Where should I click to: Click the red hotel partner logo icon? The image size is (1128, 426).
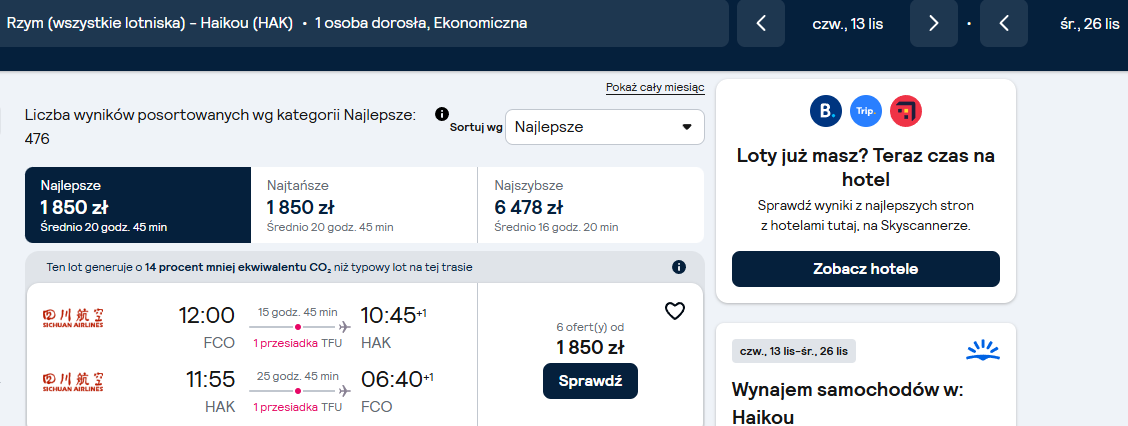click(906, 111)
